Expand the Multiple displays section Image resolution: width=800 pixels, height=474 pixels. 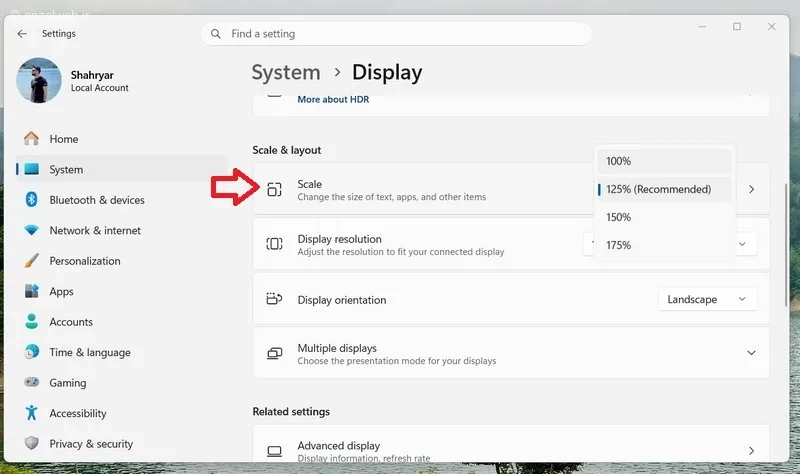pos(751,353)
